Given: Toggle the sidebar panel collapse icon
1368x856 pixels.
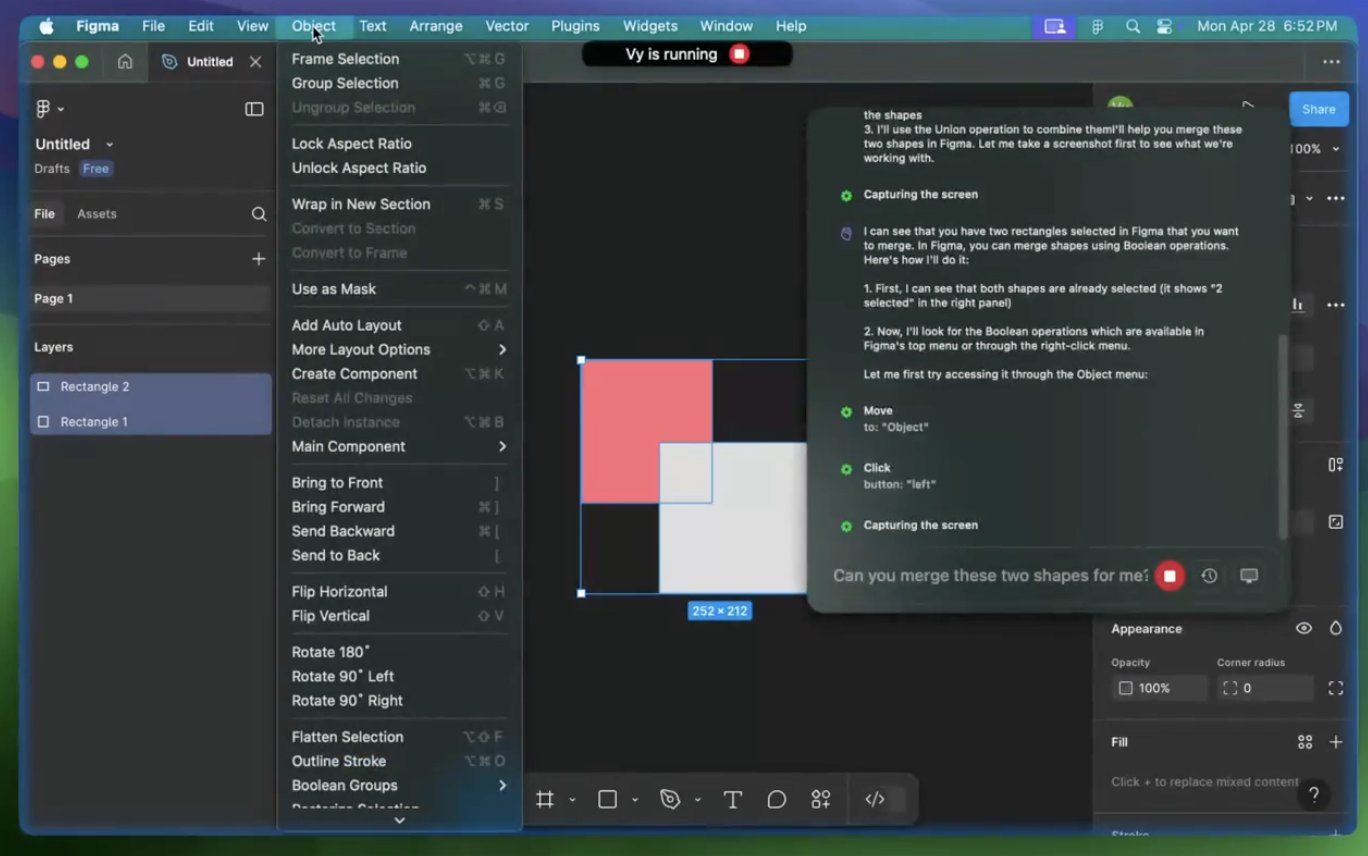Looking at the screenshot, I should pyautogui.click(x=254, y=109).
